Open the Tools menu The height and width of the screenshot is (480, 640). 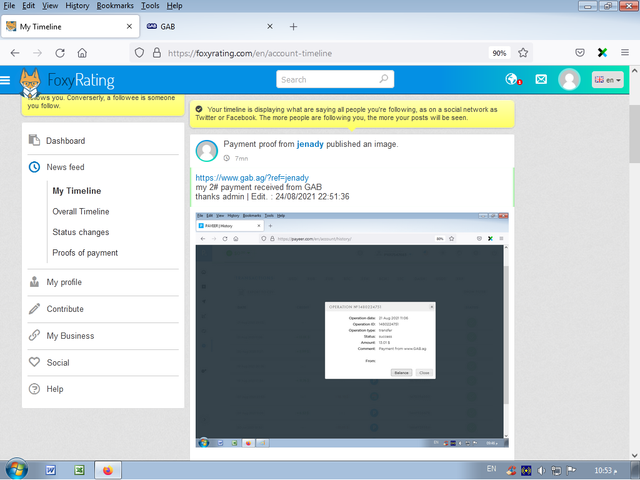[150, 6]
